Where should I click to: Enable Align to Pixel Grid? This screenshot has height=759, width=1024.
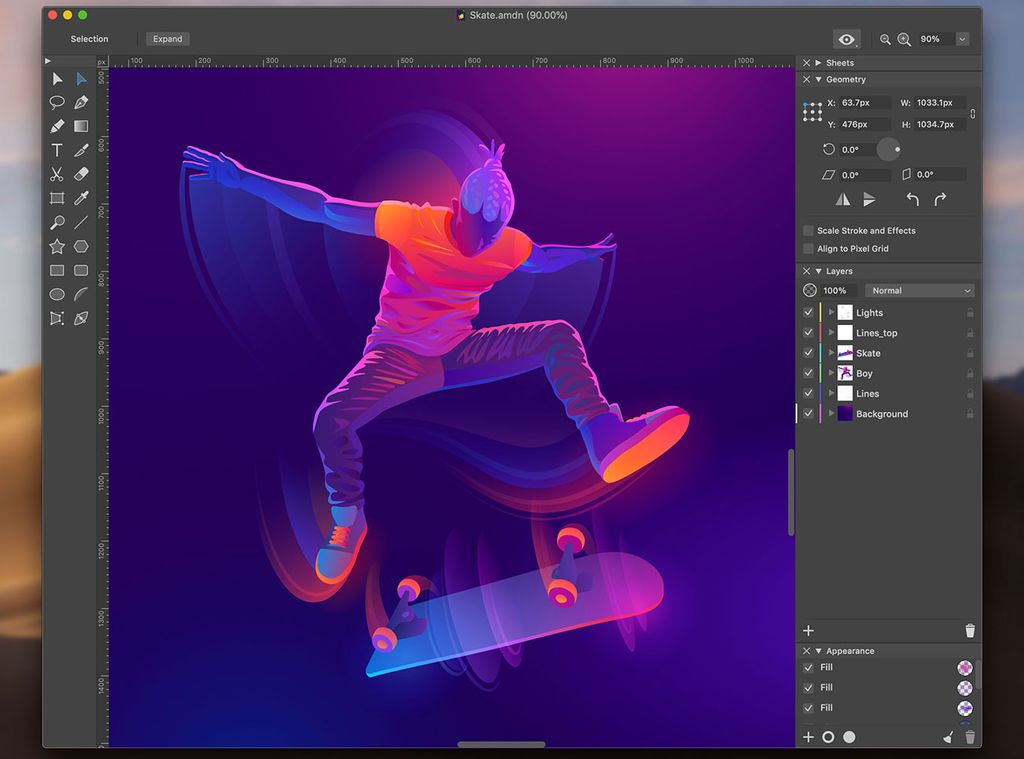(x=807, y=248)
